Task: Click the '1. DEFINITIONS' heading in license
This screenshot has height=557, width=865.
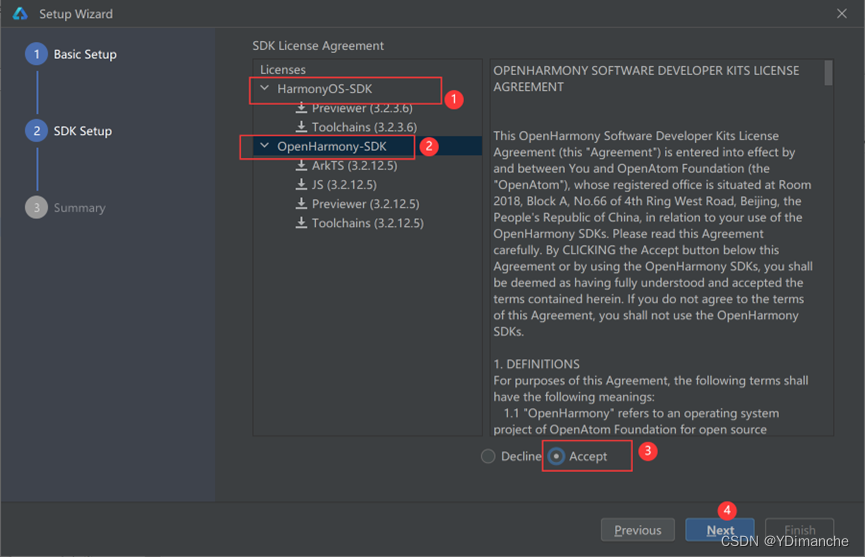Action: click(536, 364)
